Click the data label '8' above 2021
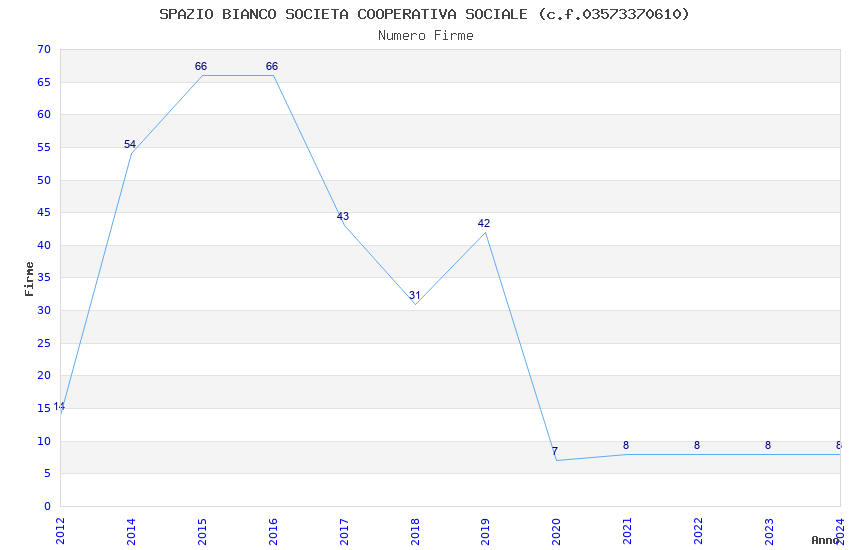 click(x=626, y=445)
